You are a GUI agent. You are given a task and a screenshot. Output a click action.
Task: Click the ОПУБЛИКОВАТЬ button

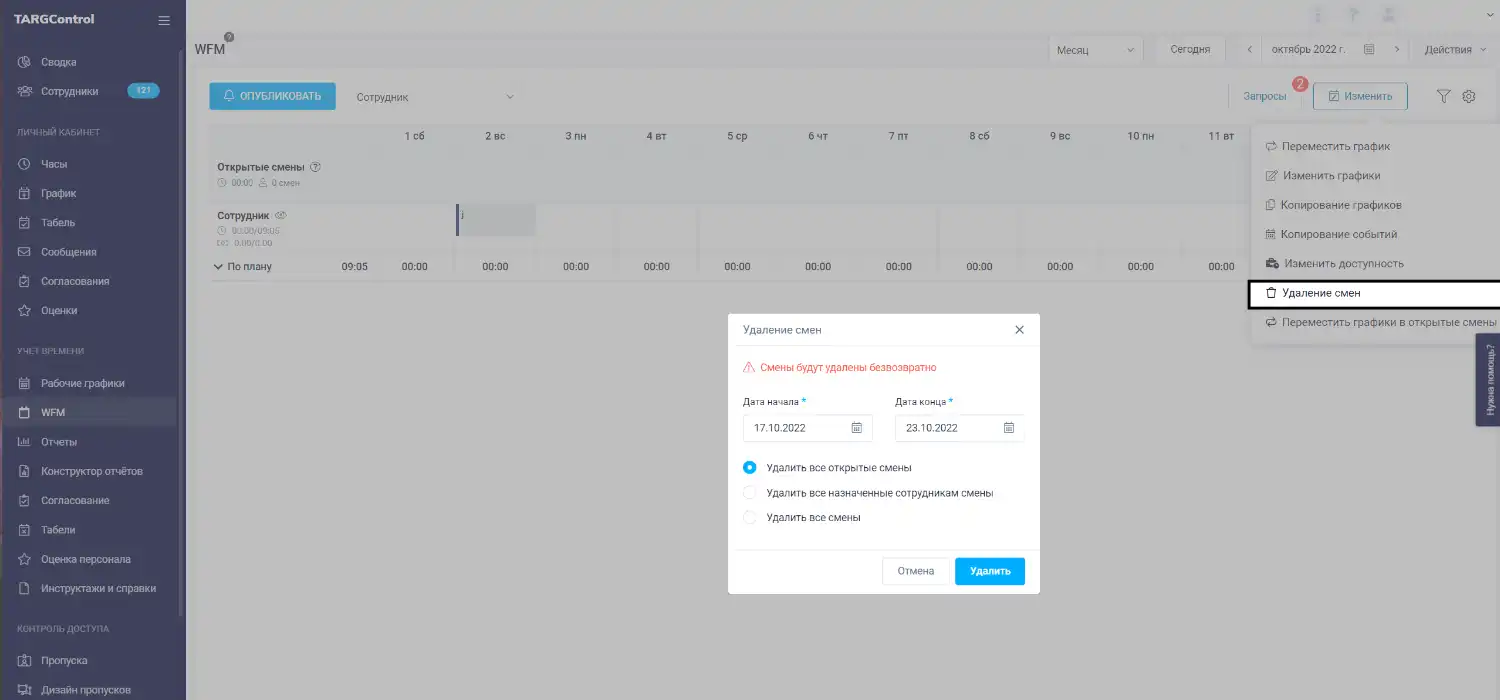coord(272,96)
